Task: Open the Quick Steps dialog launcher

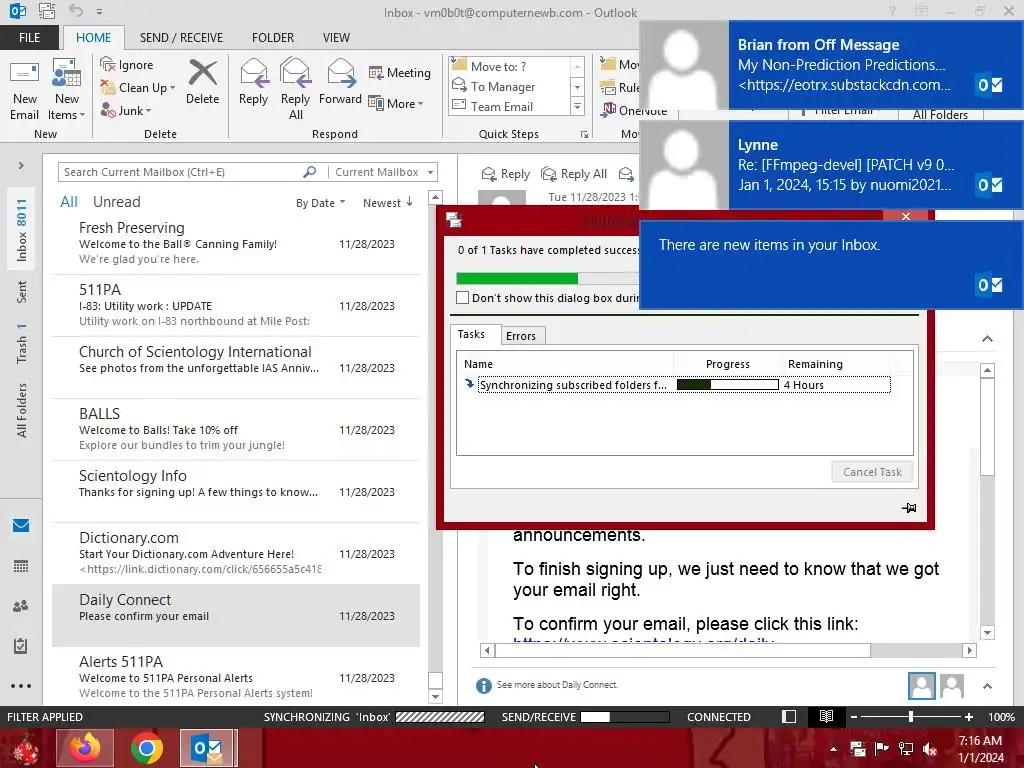Action: tap(584, 135)
